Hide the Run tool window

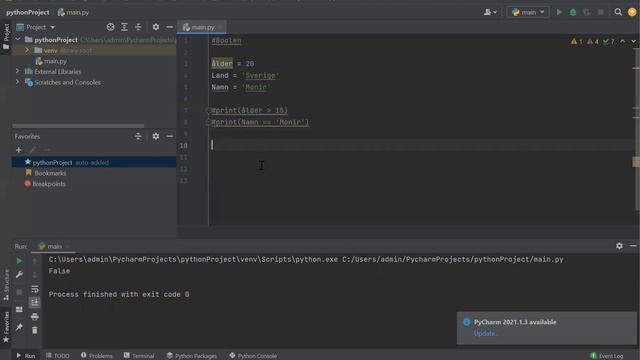[633, 246]
